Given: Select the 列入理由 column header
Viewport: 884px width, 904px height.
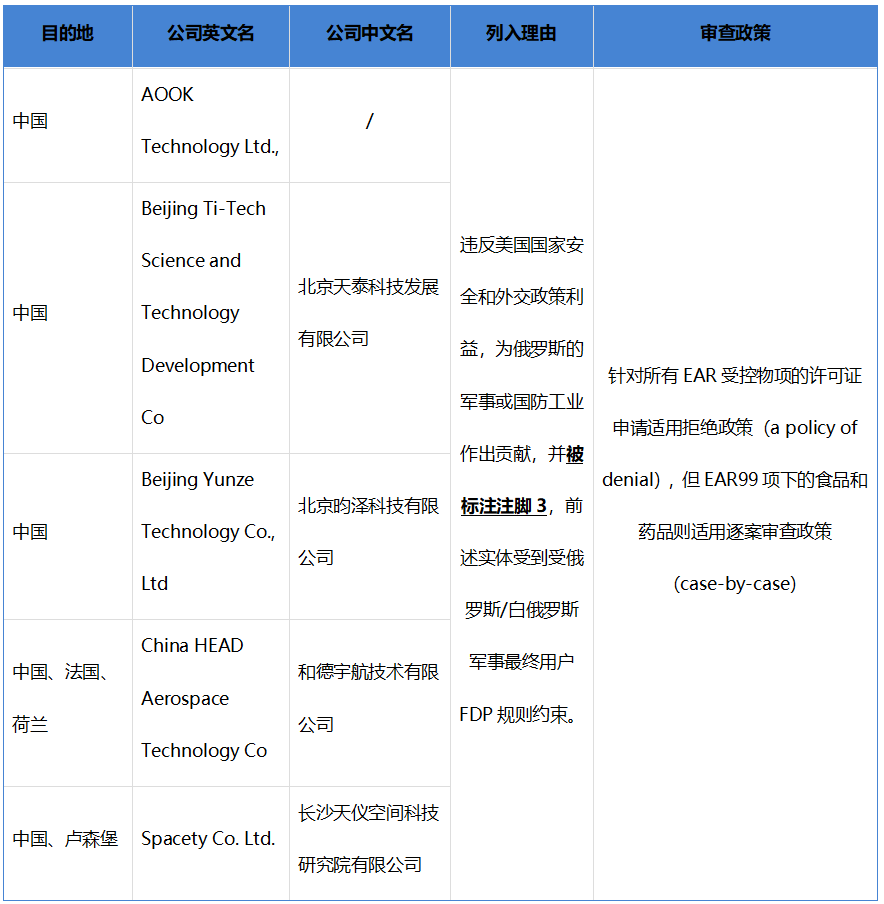Looking at the screenshot, I should [521, 33].
